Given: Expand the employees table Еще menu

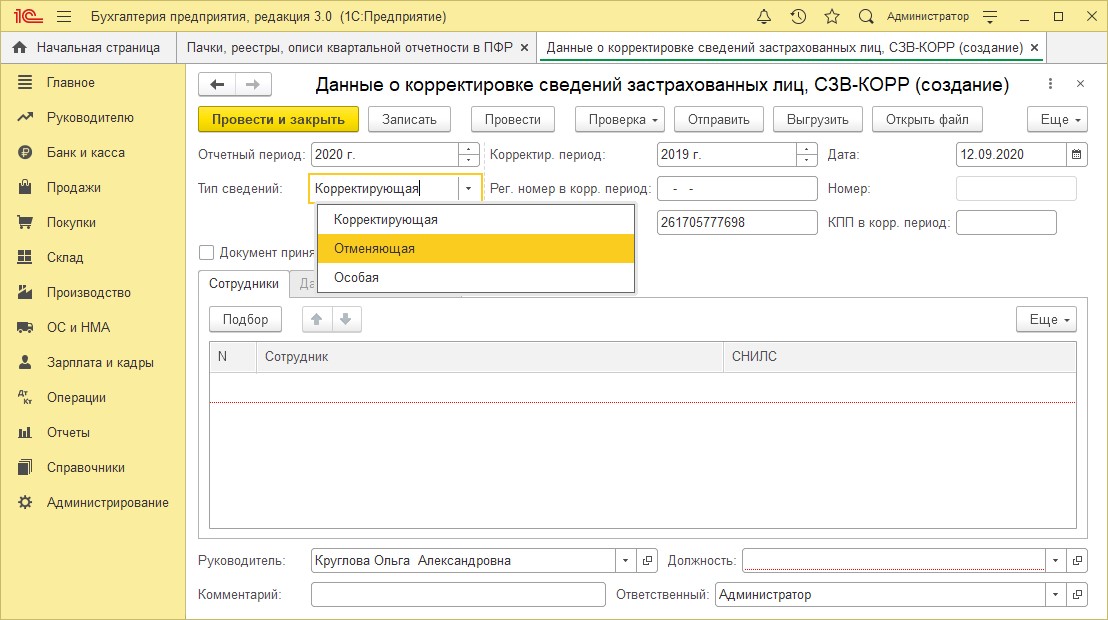Looking at the screenshot, I should (1047, 320).
